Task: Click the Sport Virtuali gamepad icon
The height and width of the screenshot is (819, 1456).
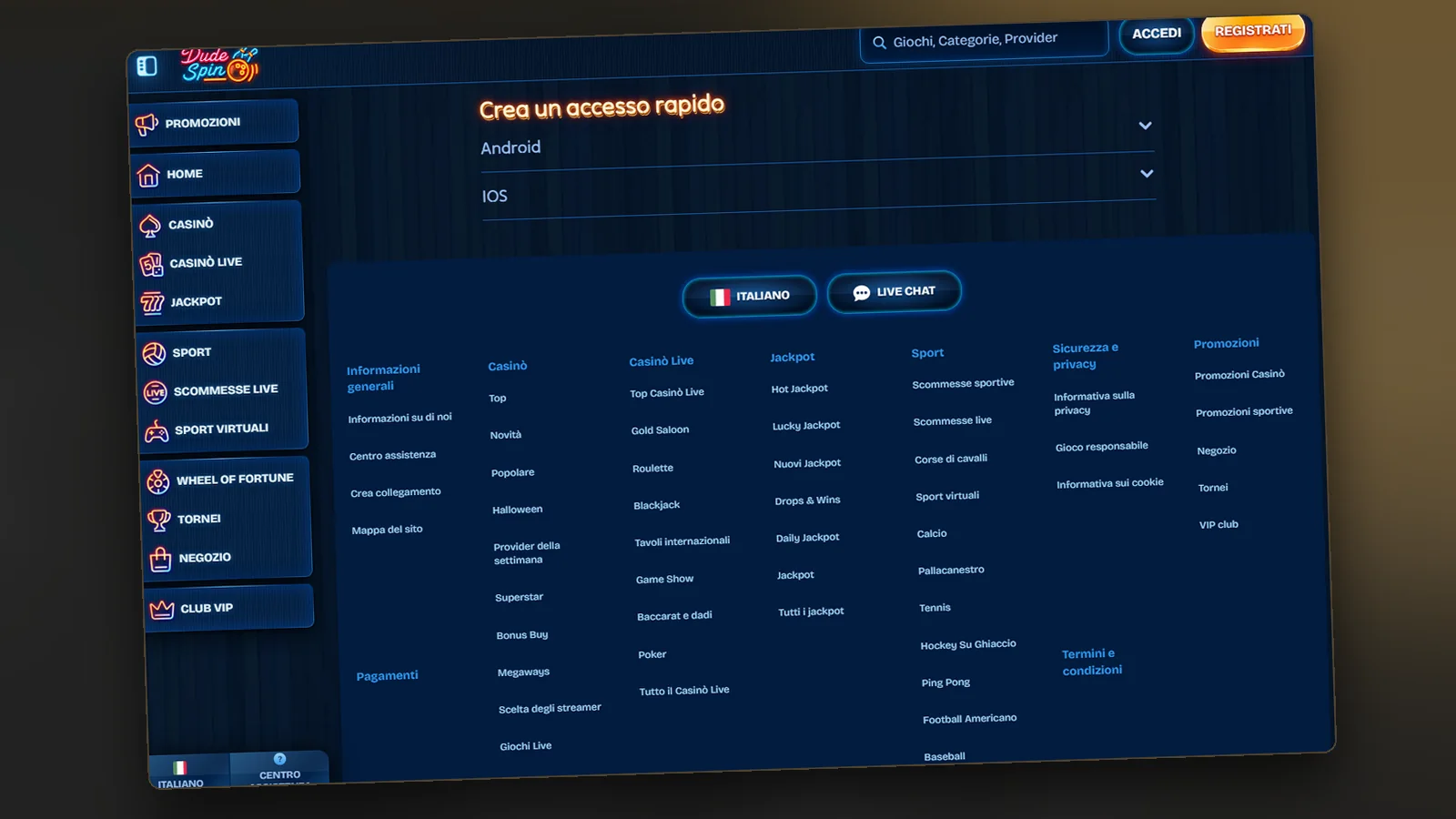Action: 157,430
